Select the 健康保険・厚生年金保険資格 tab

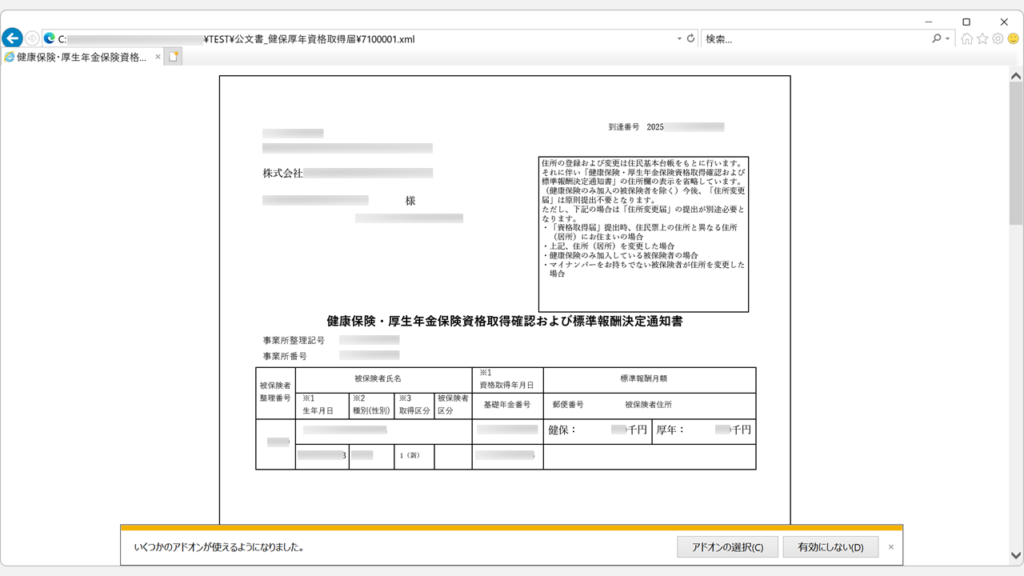click(75, 58)
